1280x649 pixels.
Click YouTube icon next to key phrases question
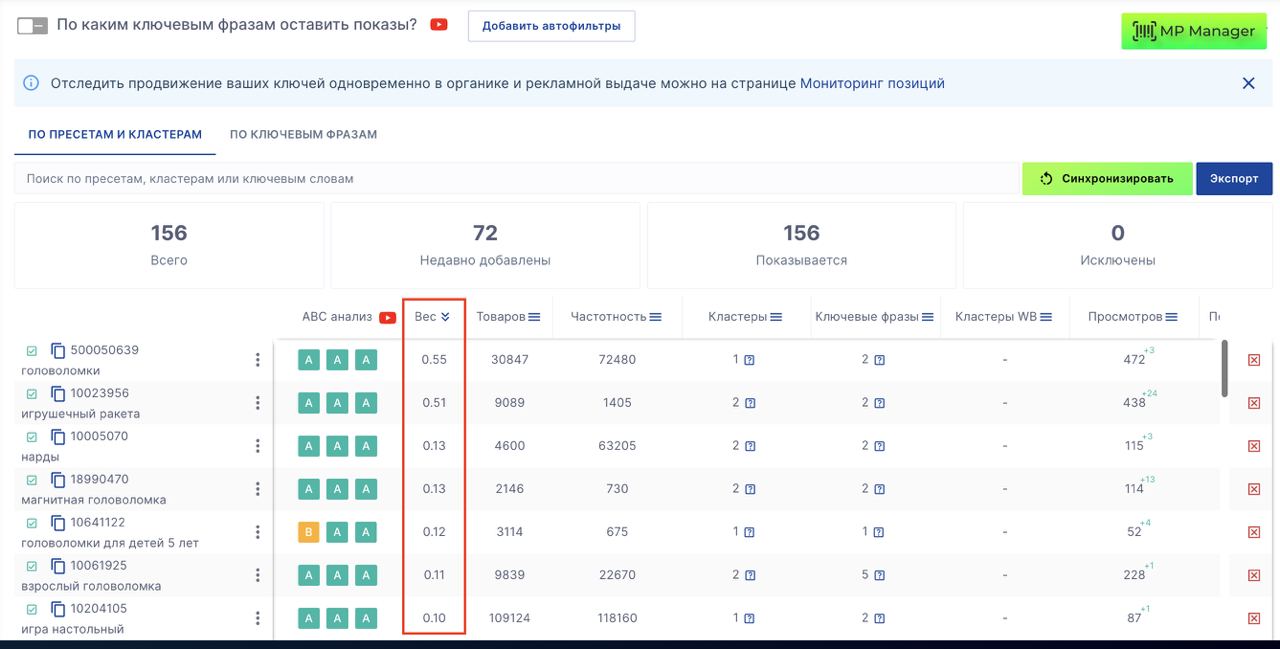pos(439,25)
